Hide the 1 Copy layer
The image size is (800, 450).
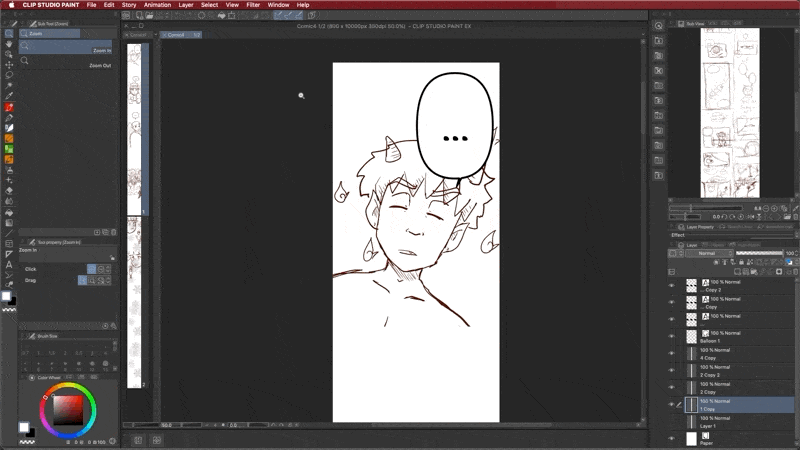pos(671,405)
